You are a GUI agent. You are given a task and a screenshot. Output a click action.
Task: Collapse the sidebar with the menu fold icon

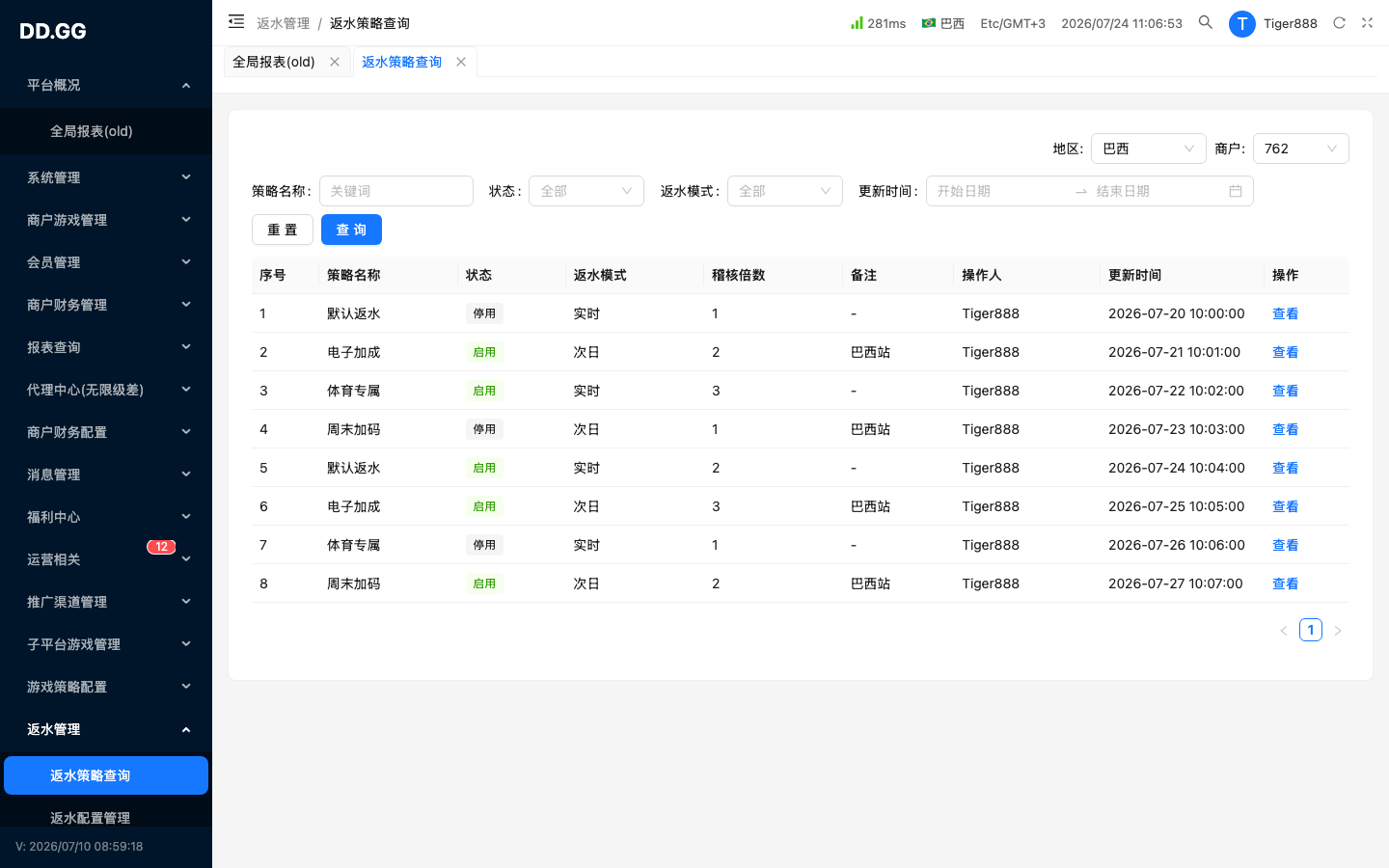pos(236,22)
